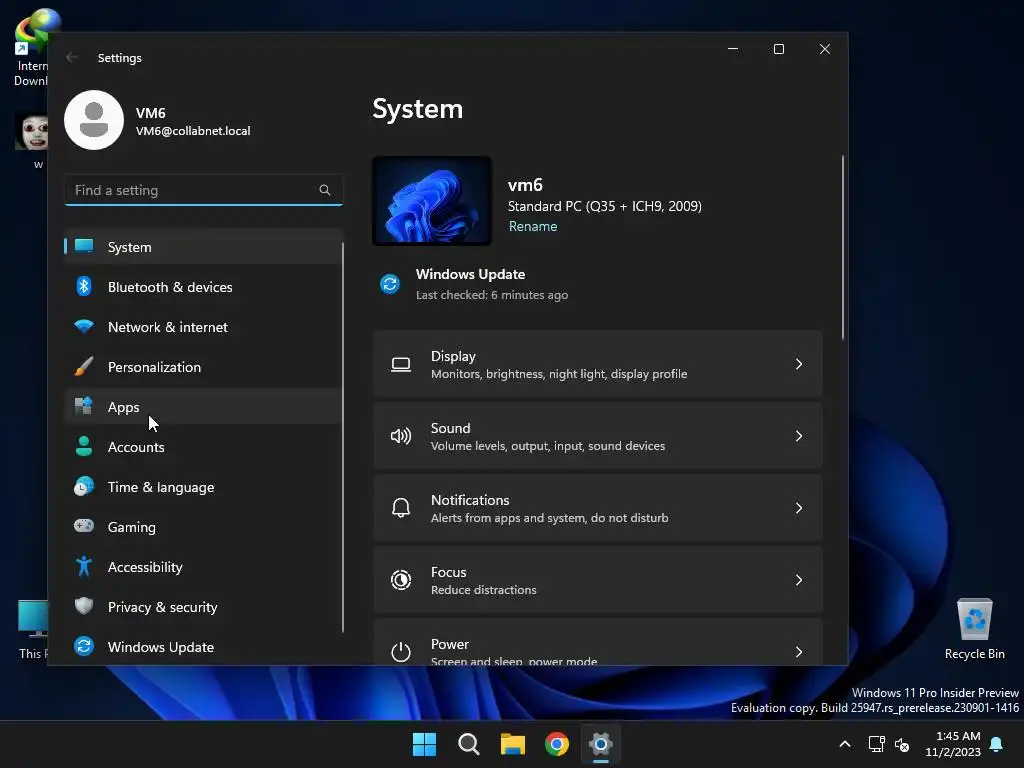The width and height of the screenshot is (1024, 768).
Task: Click the main content vertical scrollbar
Action: tap(842, 247)
